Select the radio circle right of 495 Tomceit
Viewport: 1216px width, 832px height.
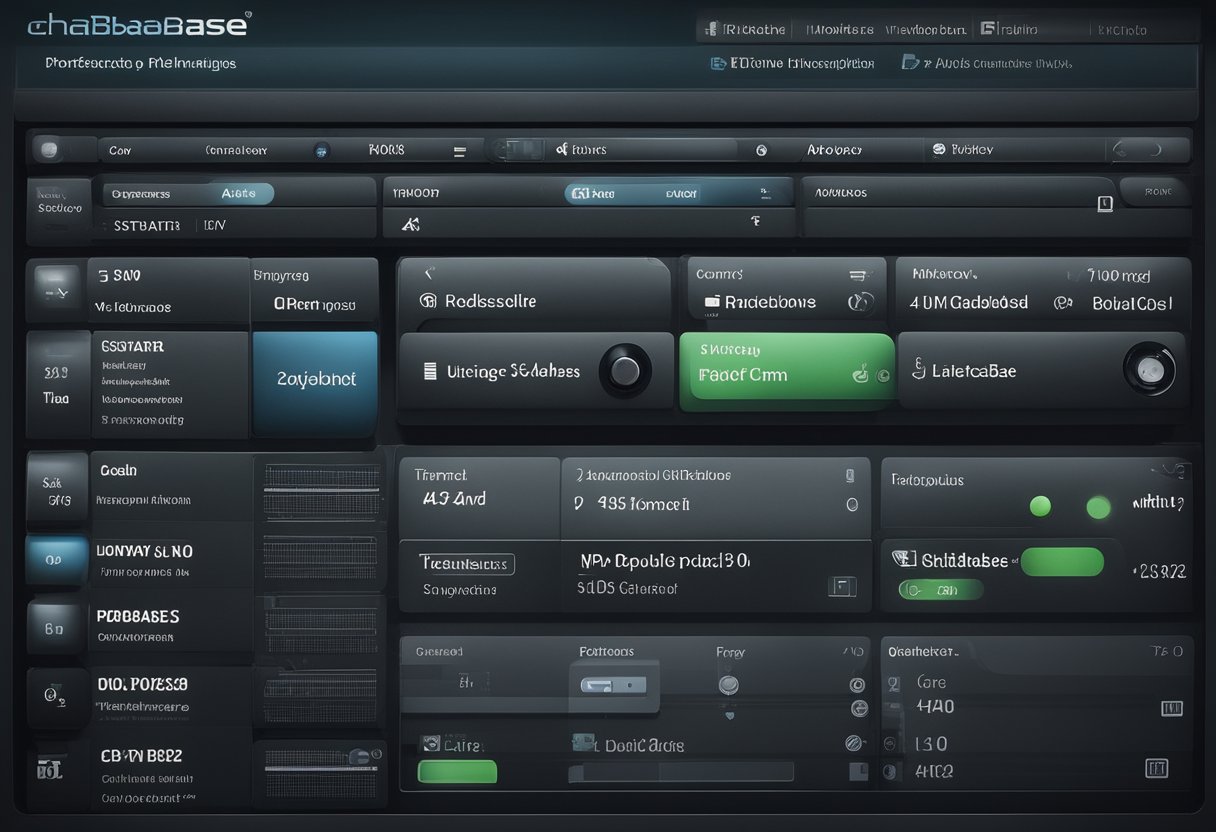[852, 505]
